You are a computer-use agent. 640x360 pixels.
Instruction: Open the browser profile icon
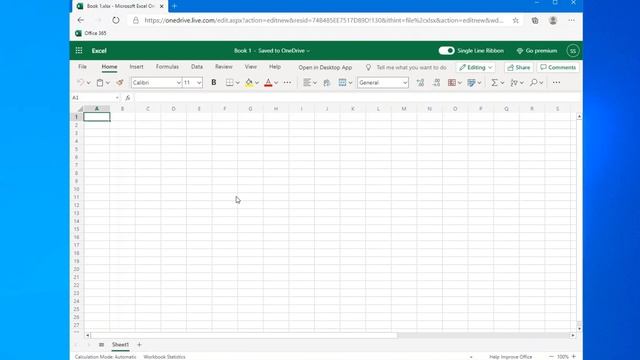(x=553, y=20)
